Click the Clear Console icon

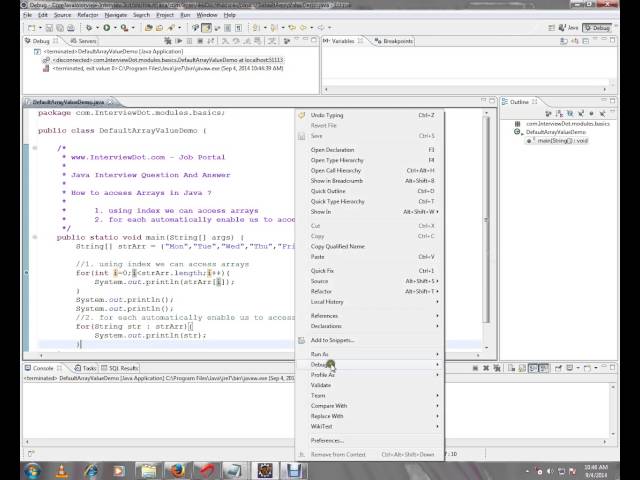(511, 368)
